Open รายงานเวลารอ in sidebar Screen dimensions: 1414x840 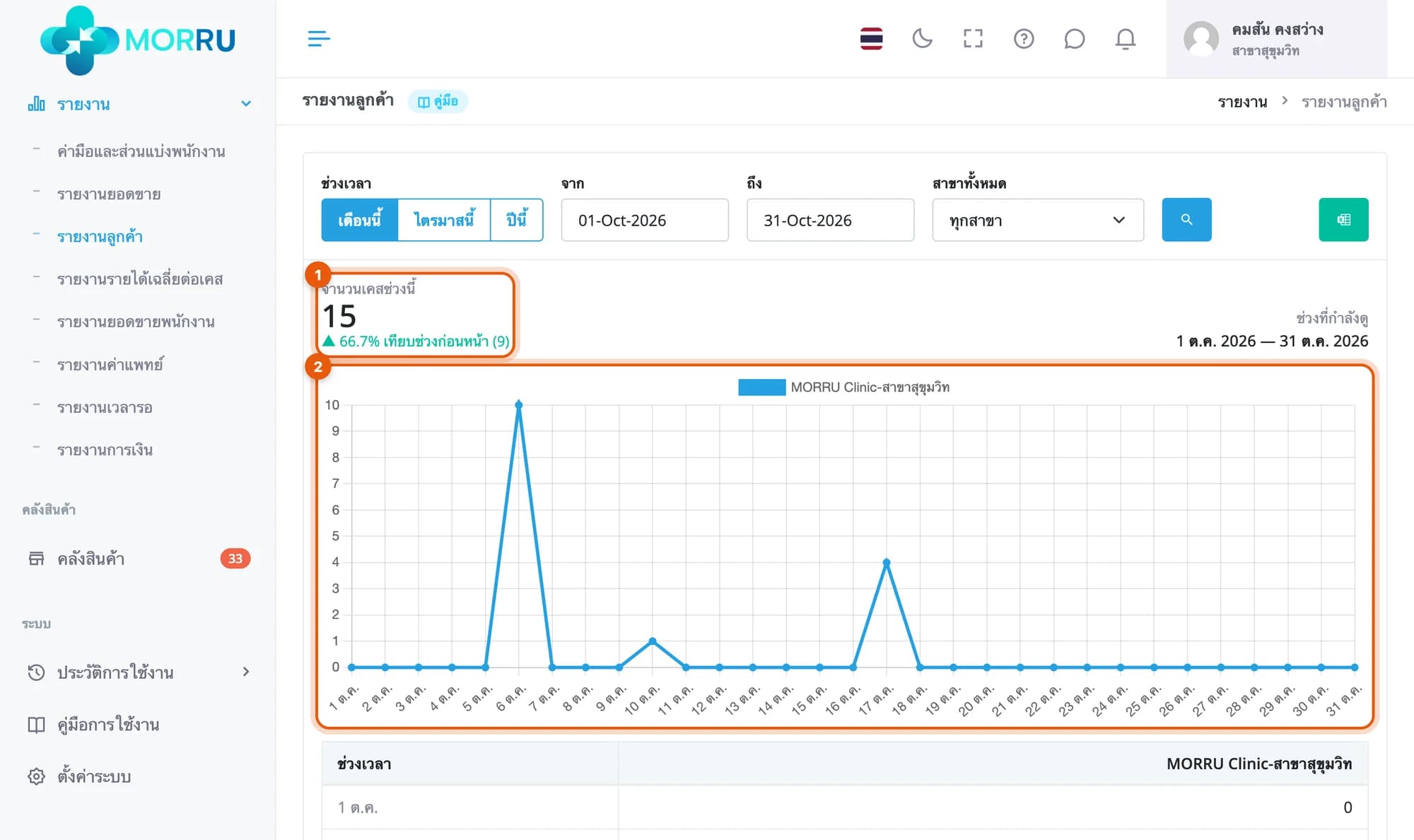click(x=105, y=407)
